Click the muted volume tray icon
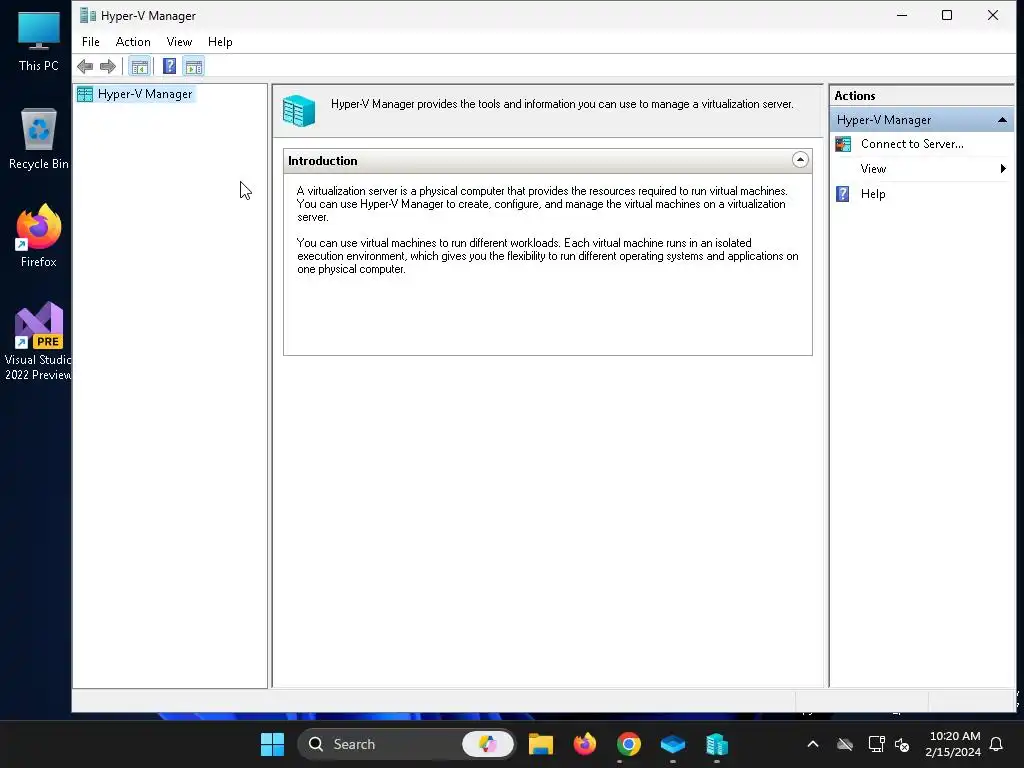The width and height of the screenshot is (1024, 768). 903,744
